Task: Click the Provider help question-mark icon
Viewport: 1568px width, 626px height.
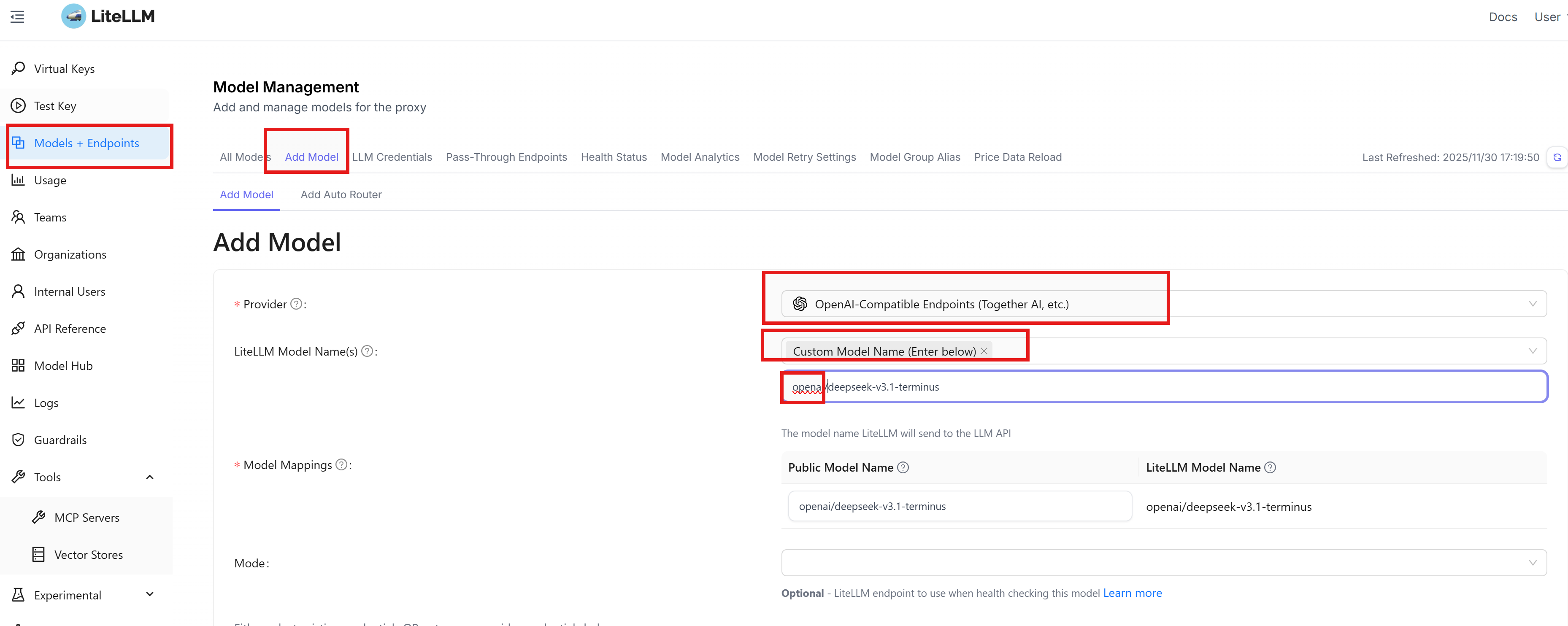Action: (x=296, y=304)
